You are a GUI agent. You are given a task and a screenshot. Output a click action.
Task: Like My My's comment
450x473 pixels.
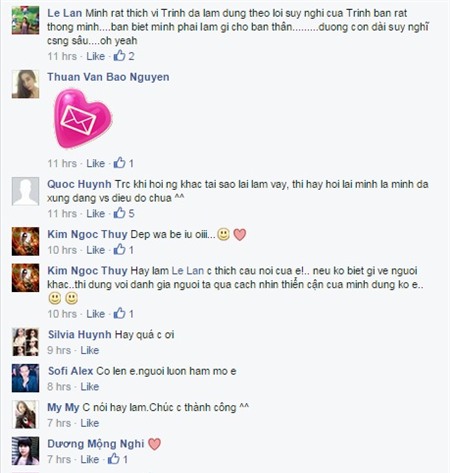pos(90,423)
